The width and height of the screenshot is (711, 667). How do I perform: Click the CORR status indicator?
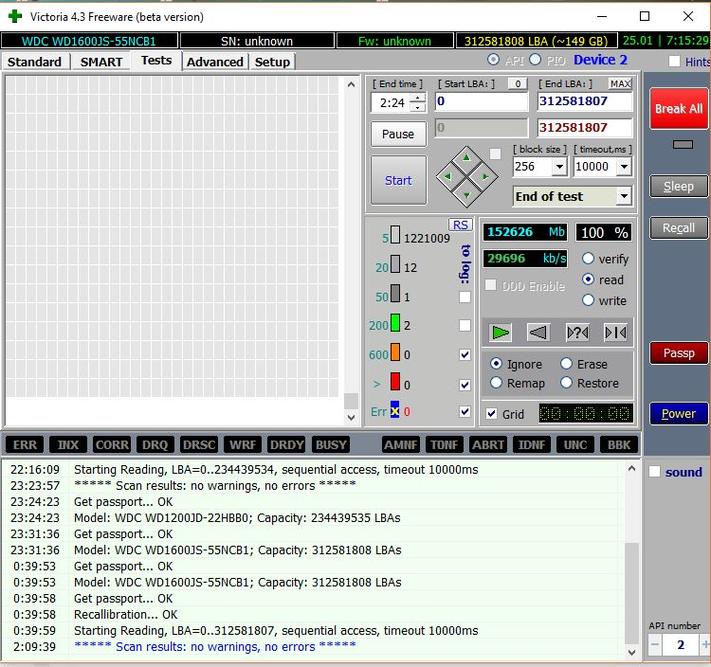tap(112, 445)
